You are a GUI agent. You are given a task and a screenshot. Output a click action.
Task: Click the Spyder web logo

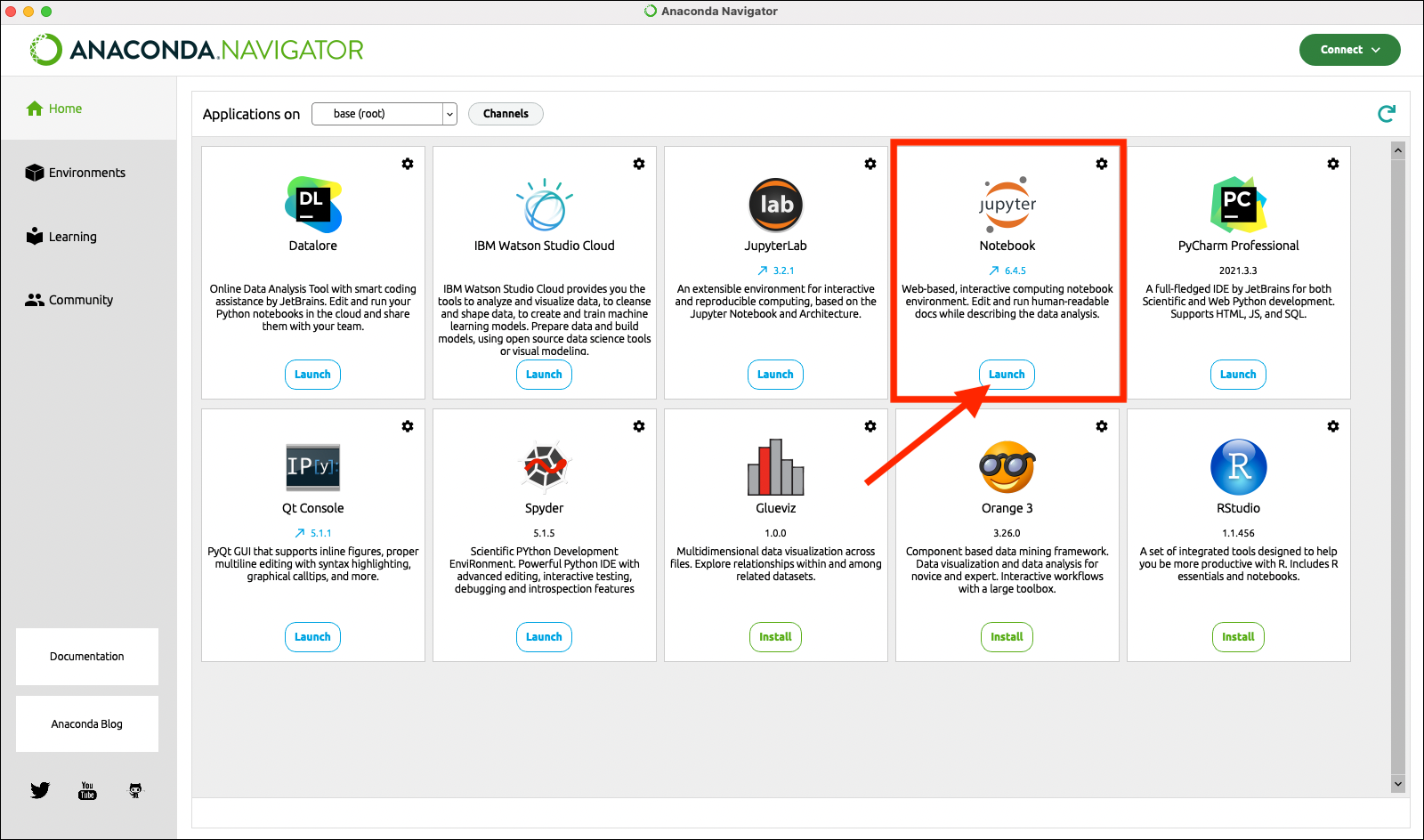(545, 467)
